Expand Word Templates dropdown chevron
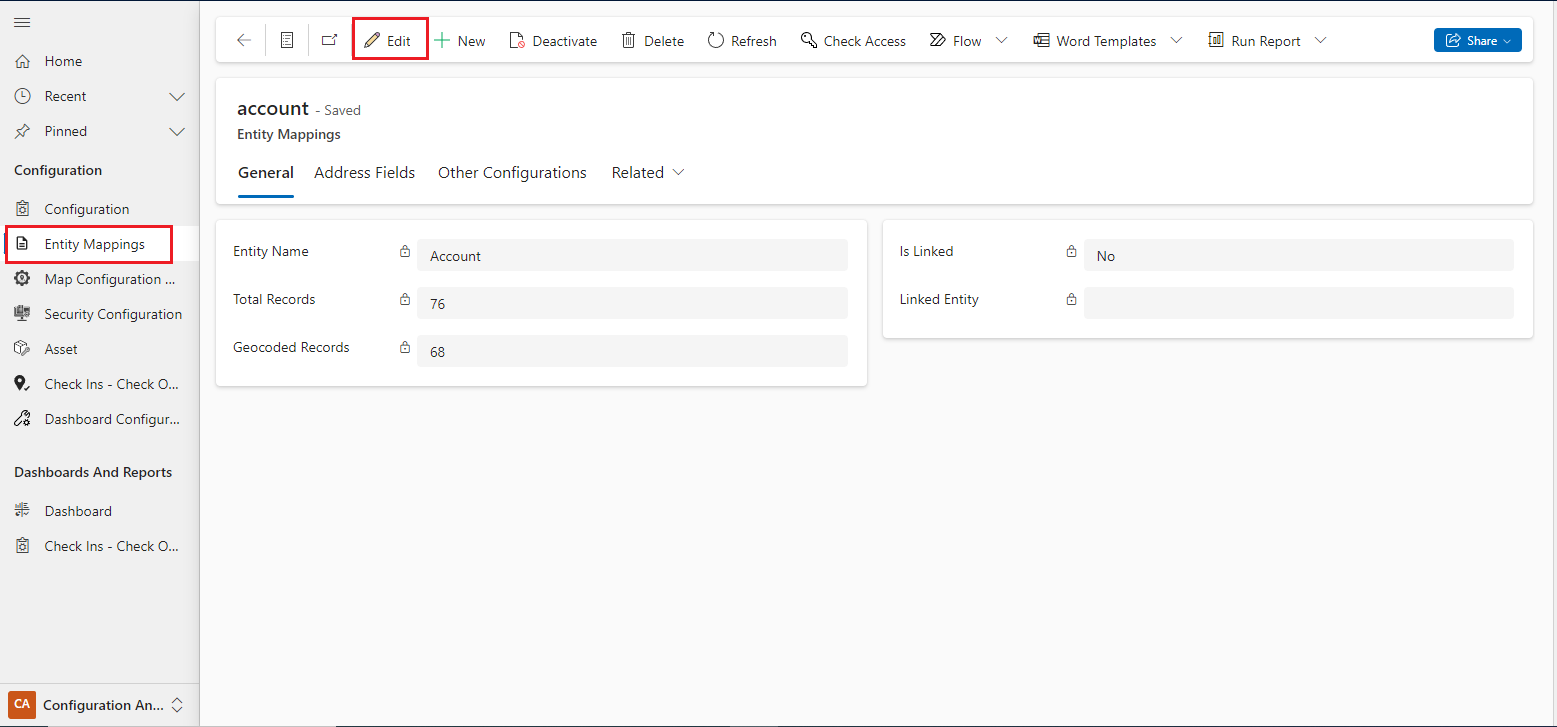The height and width of the screenshot is (727, 1557). (x=1176, y=41)
